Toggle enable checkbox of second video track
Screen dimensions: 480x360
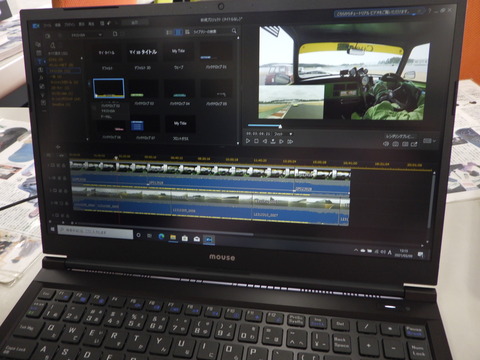(60, 191)
